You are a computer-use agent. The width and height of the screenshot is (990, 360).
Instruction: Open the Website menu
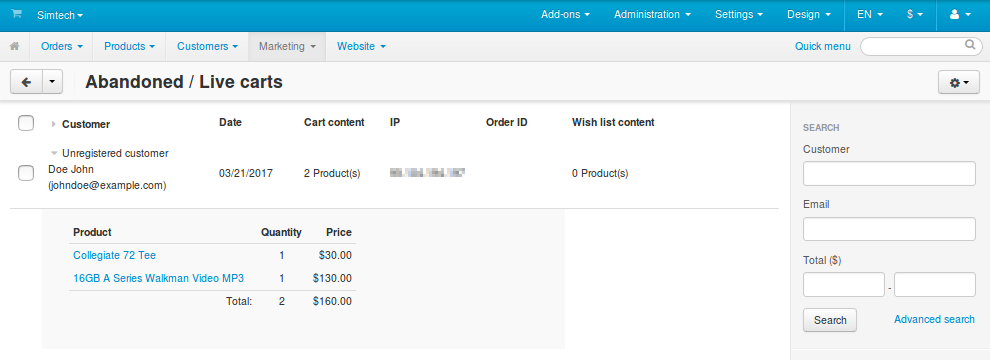pyautogui.click(x=361, y=46)
